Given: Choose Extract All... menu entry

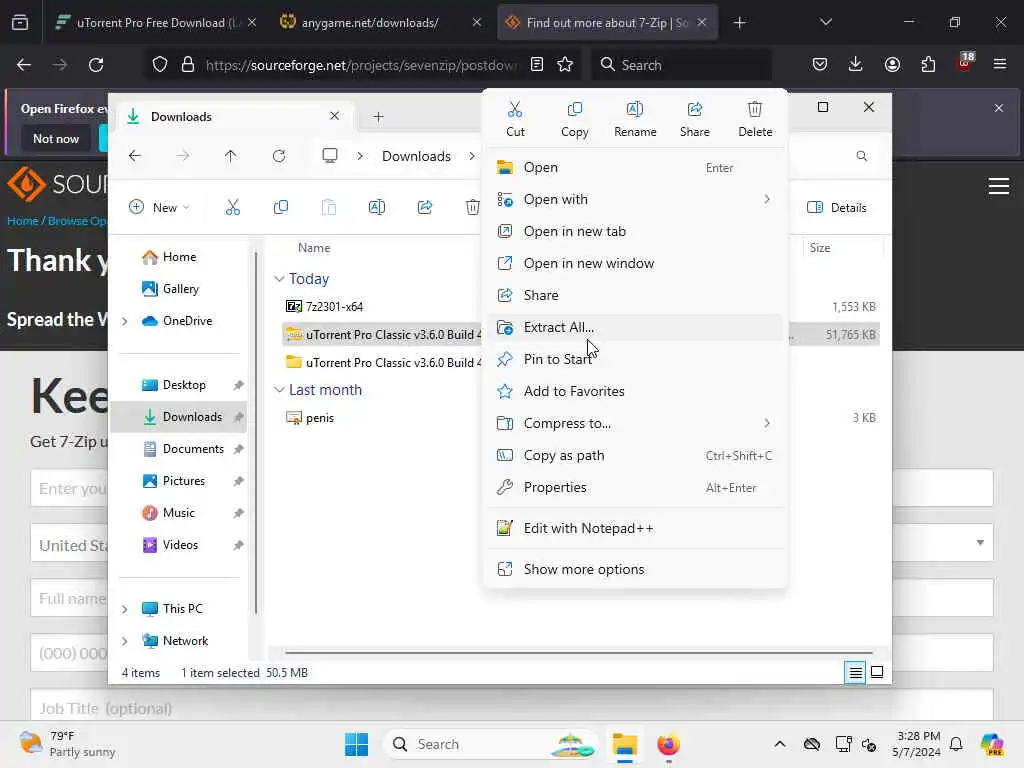Looking at the screenshot, I should (x=635, y=327).
